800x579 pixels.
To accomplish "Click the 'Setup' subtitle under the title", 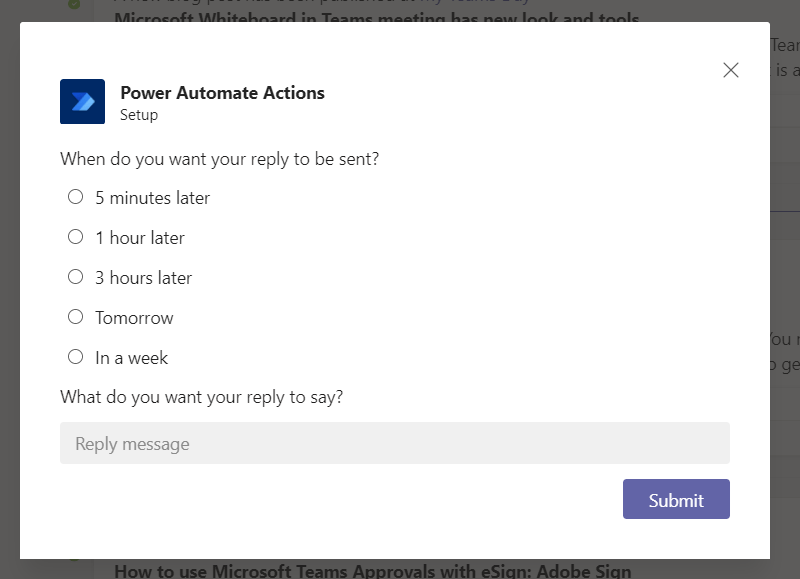I will [x=139, y=115].
